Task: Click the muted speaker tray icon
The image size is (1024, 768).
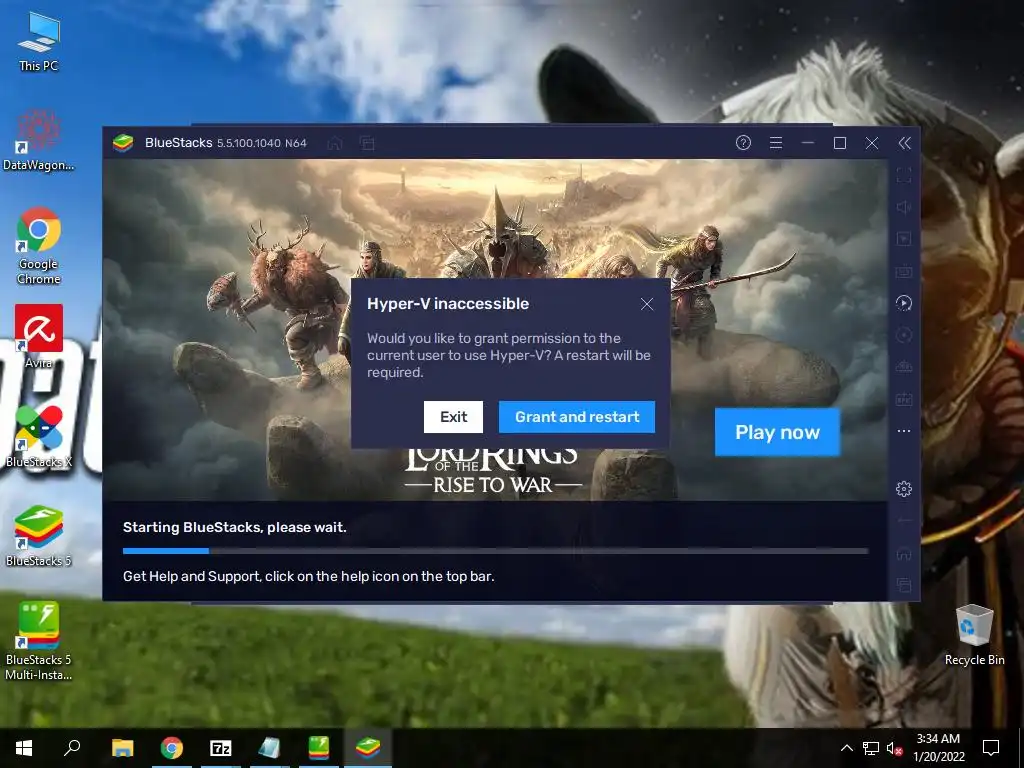Action: tap(894, 748)
